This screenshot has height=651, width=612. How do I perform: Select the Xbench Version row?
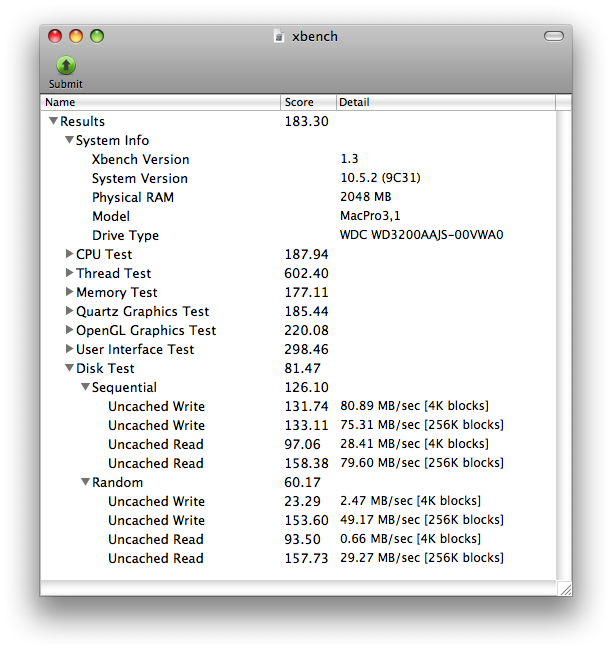(x=298, y=159)
